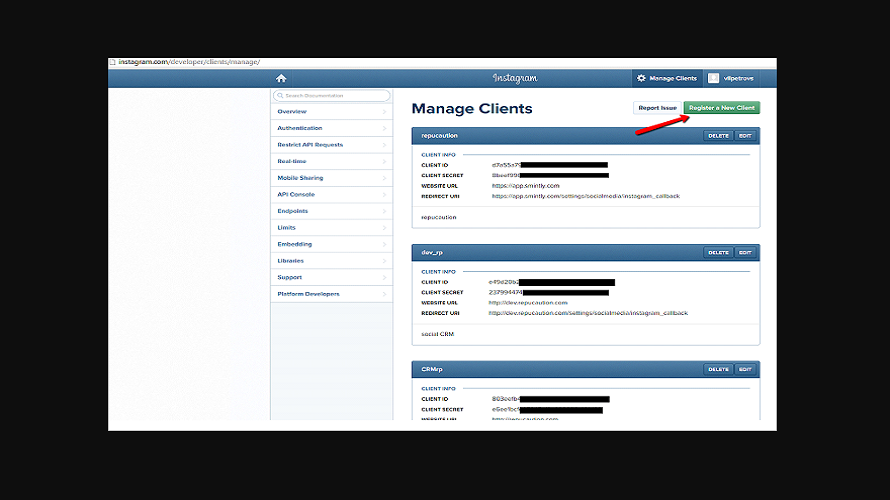Open the user avatar thumbnail in header
This screenshot has height=500, width=890.
[x=713, y=78]
